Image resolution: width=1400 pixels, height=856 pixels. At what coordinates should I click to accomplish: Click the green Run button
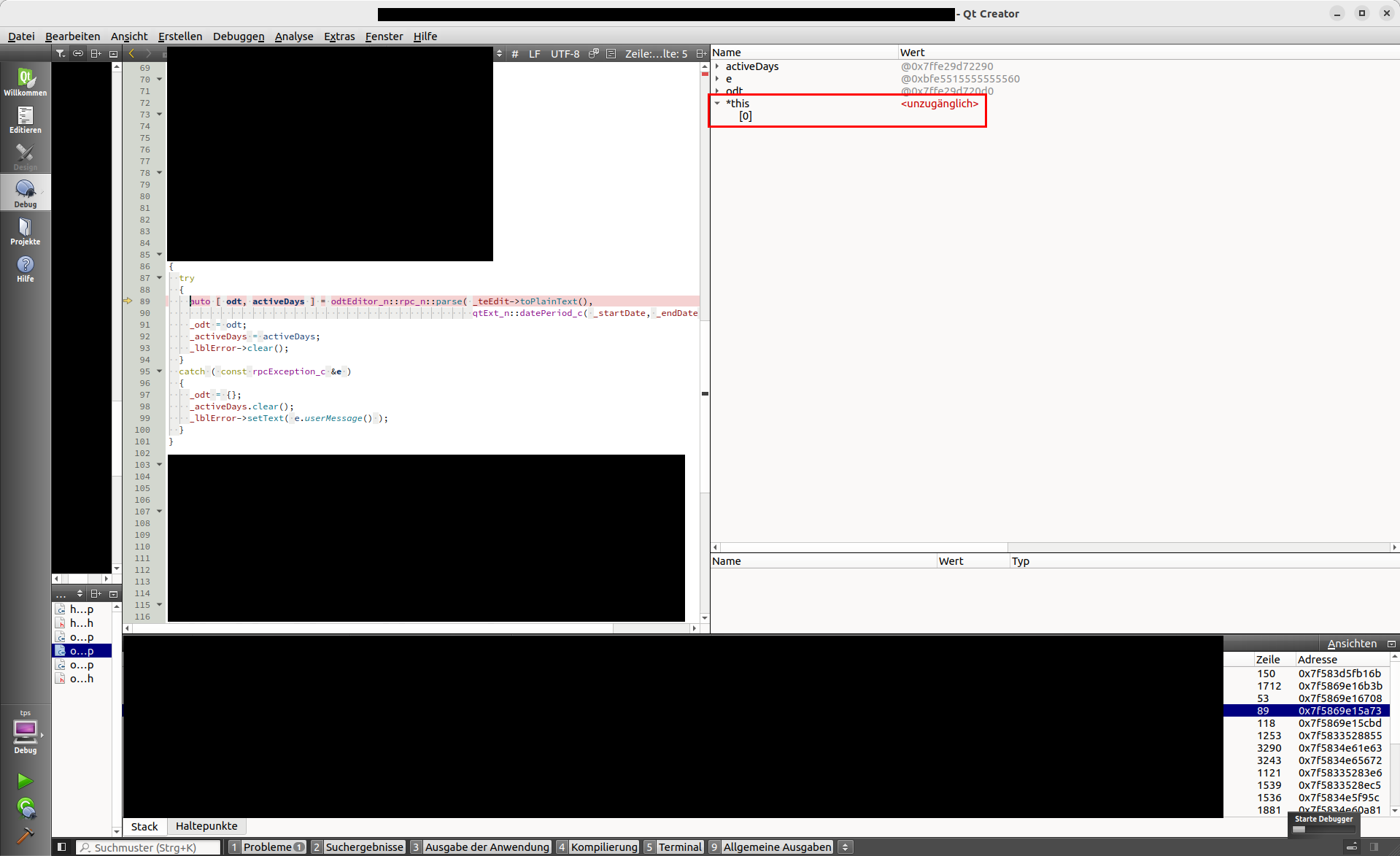(26, 782)
